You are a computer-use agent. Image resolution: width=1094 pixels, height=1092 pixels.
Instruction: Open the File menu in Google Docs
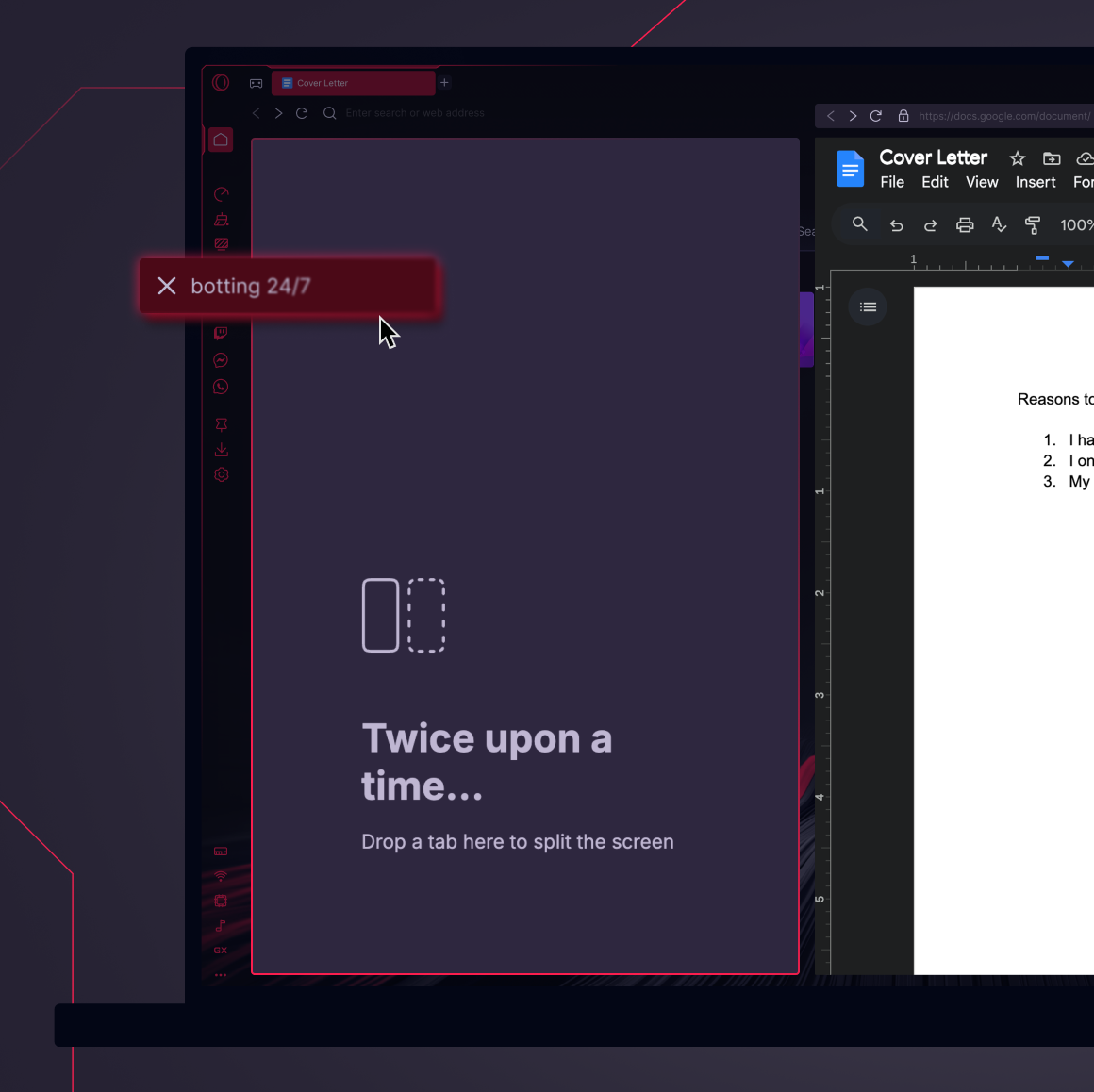pos(891,182)
